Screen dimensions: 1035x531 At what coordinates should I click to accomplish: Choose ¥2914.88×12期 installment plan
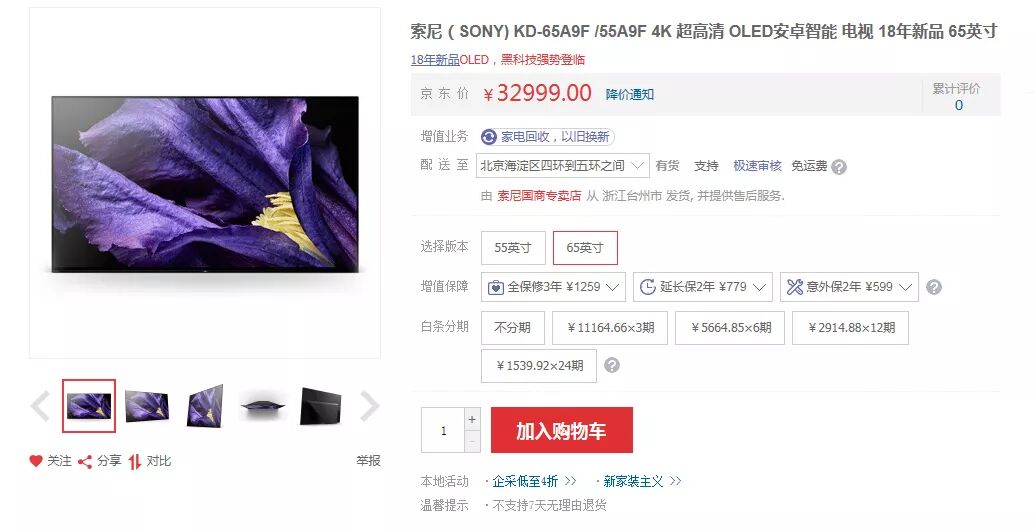pyautogui.click(x=851, y=328)
